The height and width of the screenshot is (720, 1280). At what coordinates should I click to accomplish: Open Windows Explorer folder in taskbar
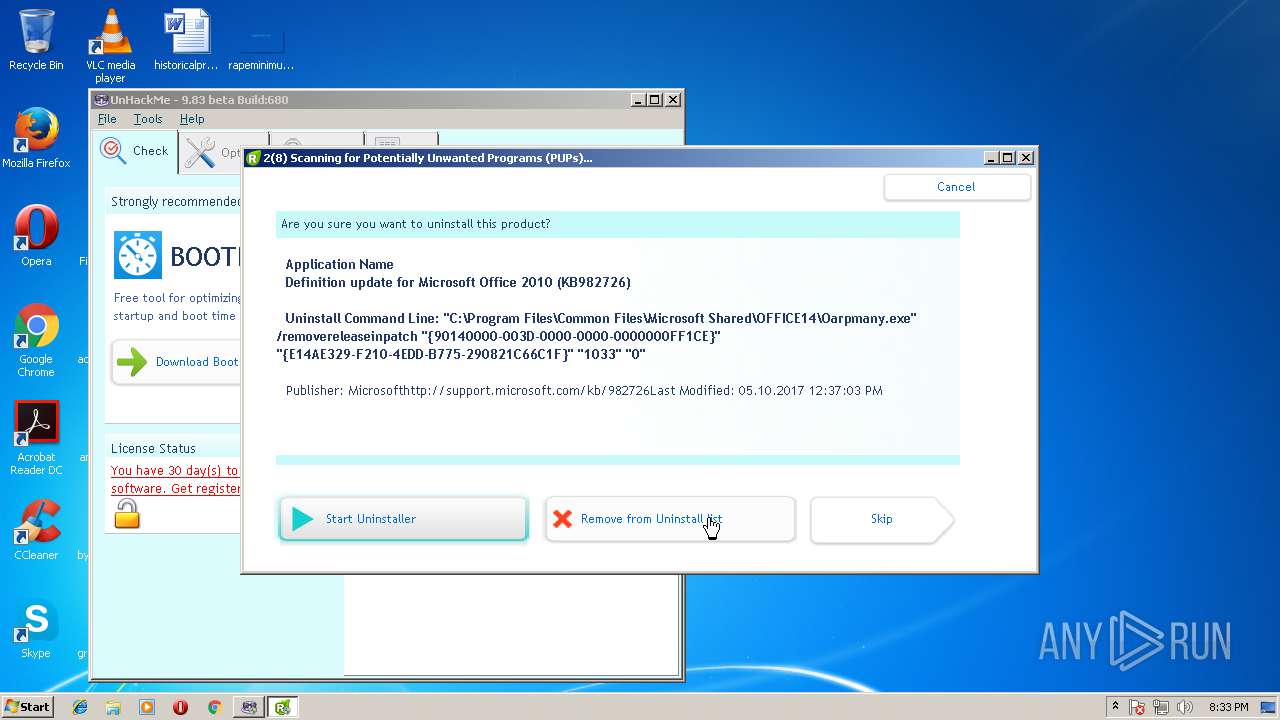click(113, 707)
